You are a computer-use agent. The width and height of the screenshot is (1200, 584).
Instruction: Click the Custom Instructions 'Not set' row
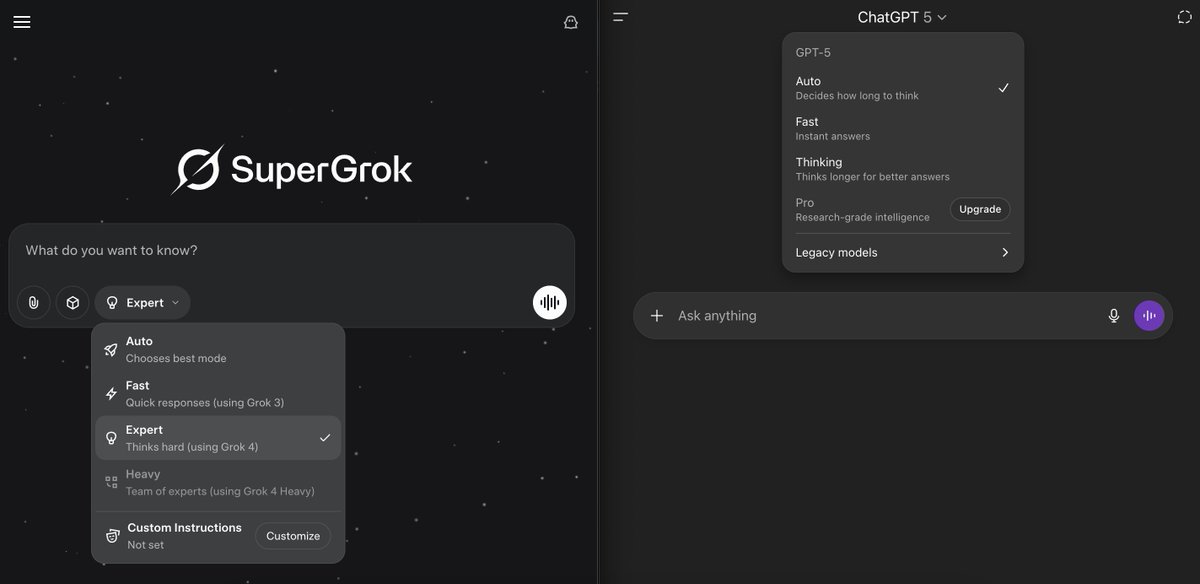pos(218,536)
